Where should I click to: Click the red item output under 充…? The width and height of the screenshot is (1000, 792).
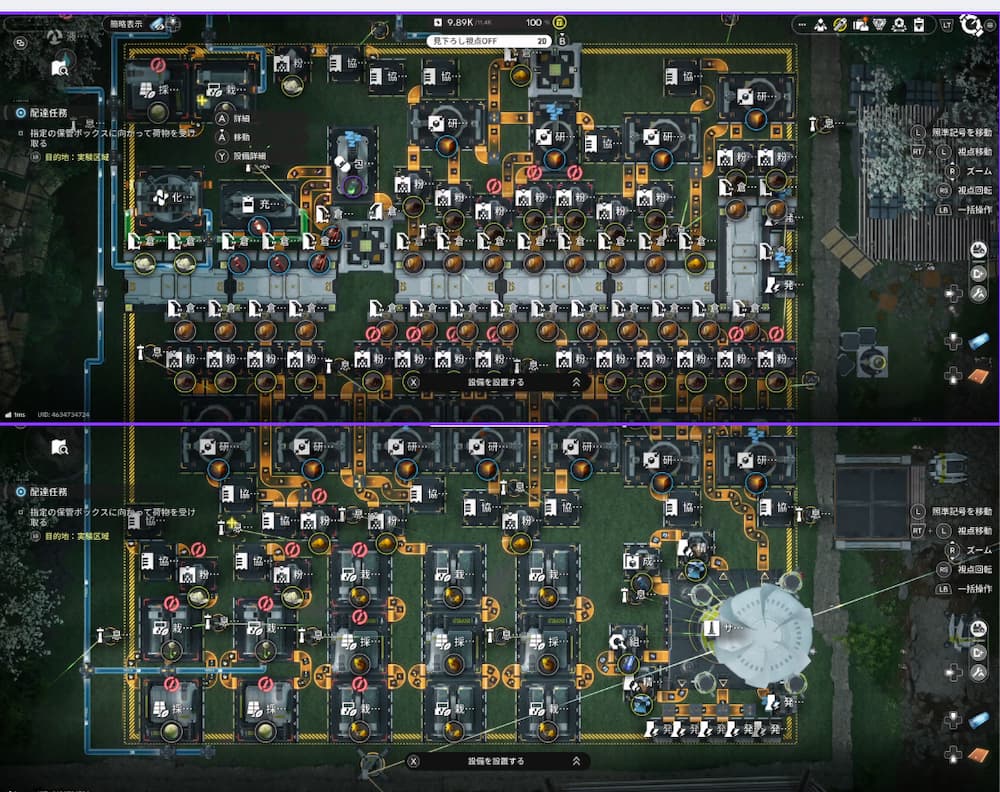click(x=259, y=226)
